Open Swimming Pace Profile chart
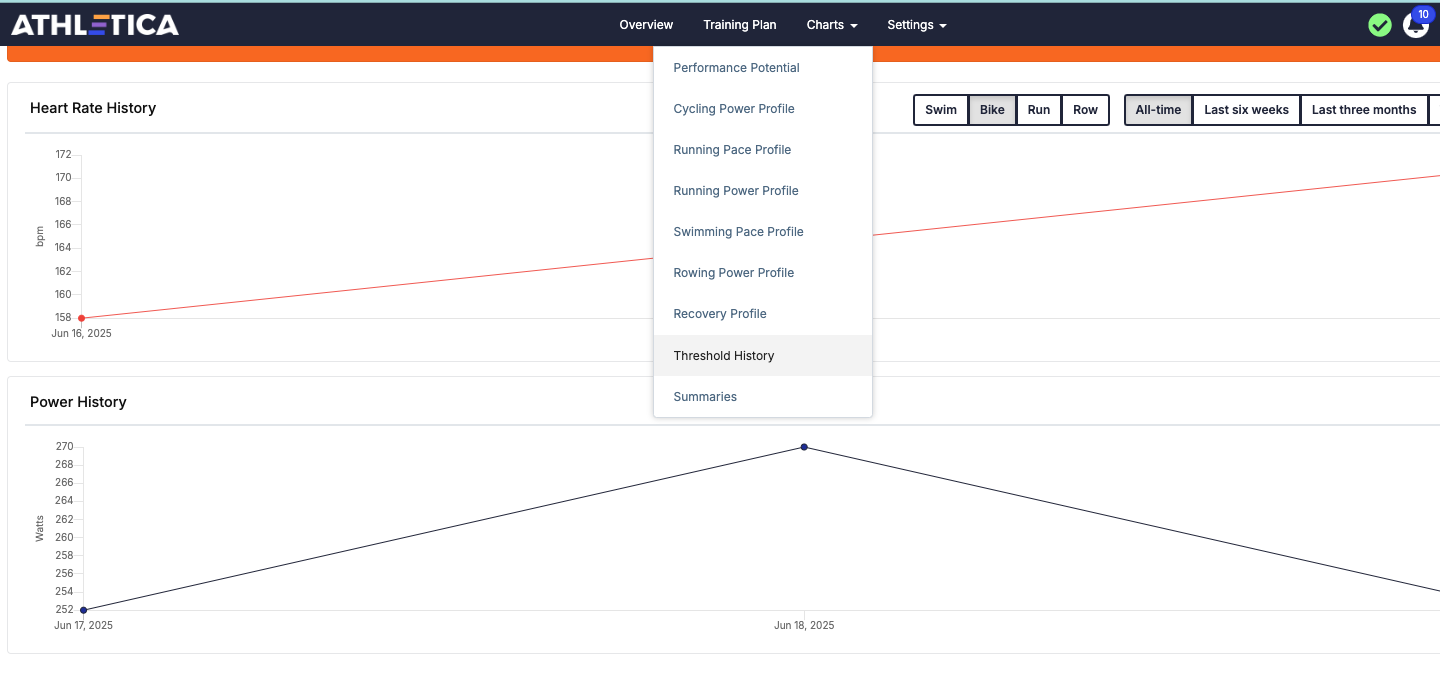 [763, 232]
